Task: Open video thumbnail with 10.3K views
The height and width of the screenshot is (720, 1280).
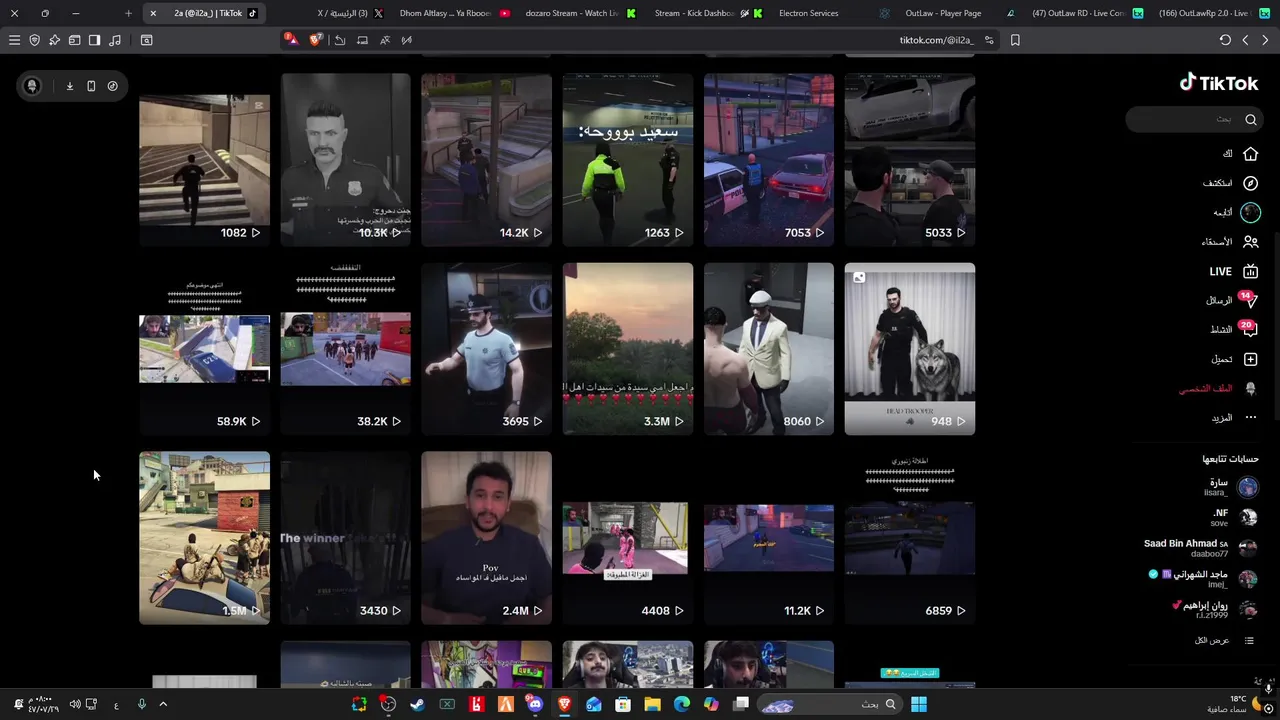Action: tap(345, 160)
